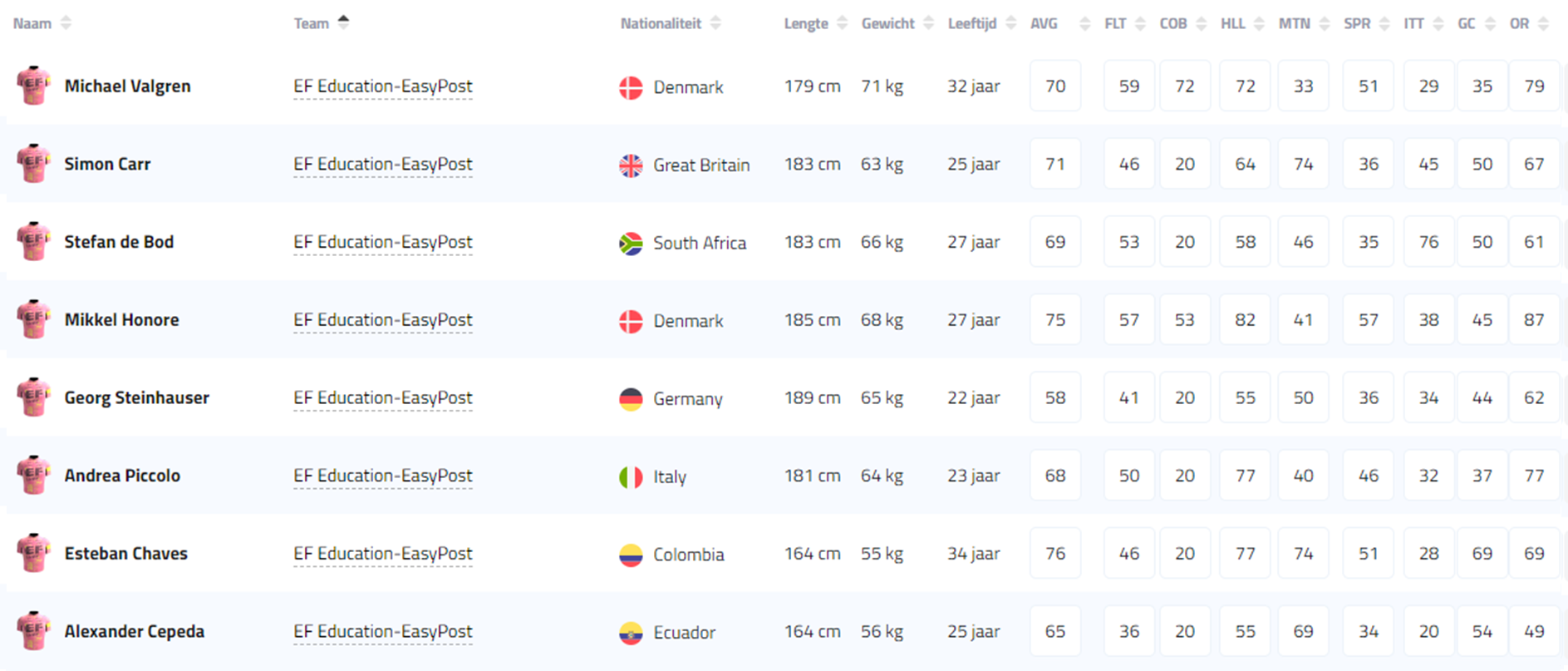
Task: Open Stefan de Bod's EF Education-EasyPost link
Action: point(382,242)
